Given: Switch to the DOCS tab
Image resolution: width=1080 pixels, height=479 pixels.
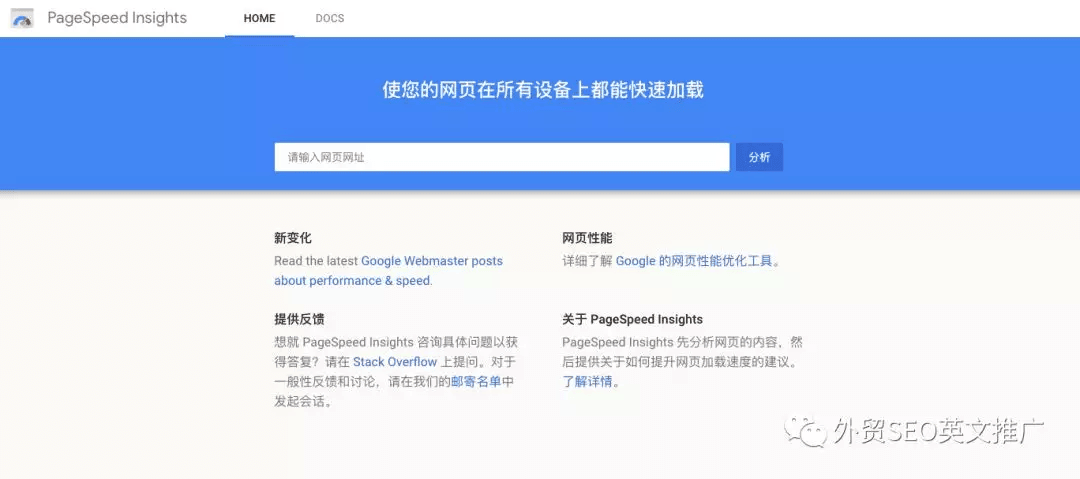Looking at the screenshot, I should (x=330, y=19).
